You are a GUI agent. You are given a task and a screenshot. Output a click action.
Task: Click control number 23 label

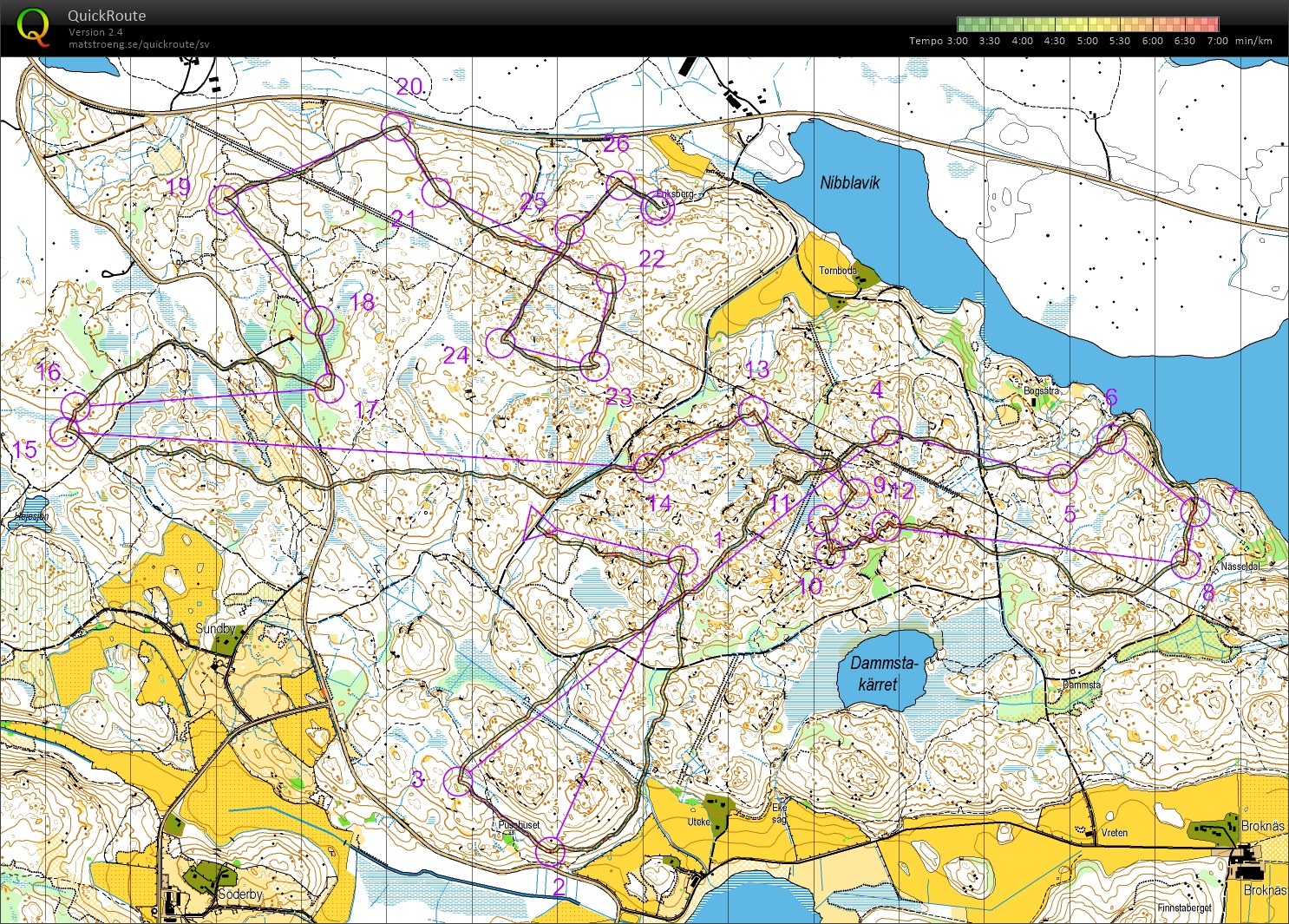[x=618, y=396]
